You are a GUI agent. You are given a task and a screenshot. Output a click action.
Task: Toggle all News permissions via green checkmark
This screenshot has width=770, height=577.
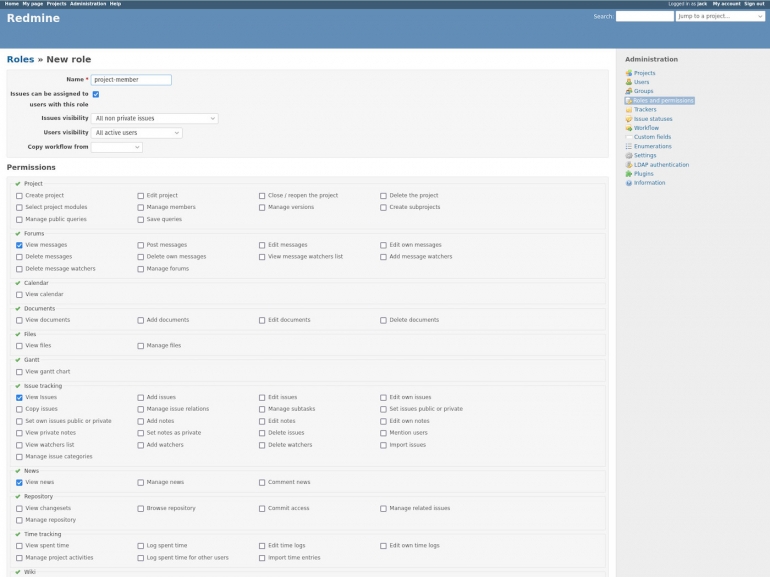[18, 471]
